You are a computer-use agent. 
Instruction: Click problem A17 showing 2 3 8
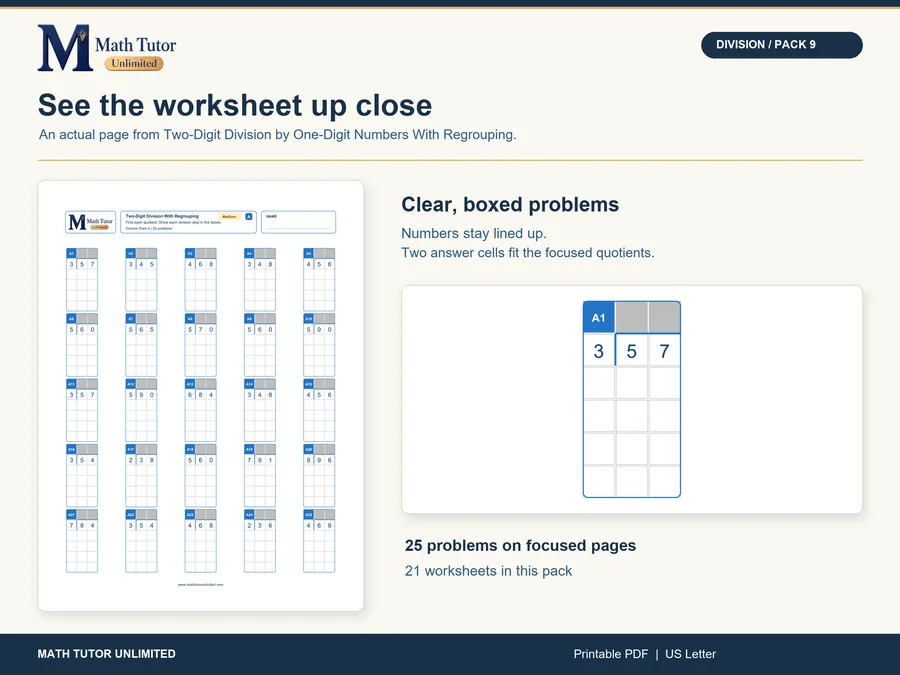point(141,476)
